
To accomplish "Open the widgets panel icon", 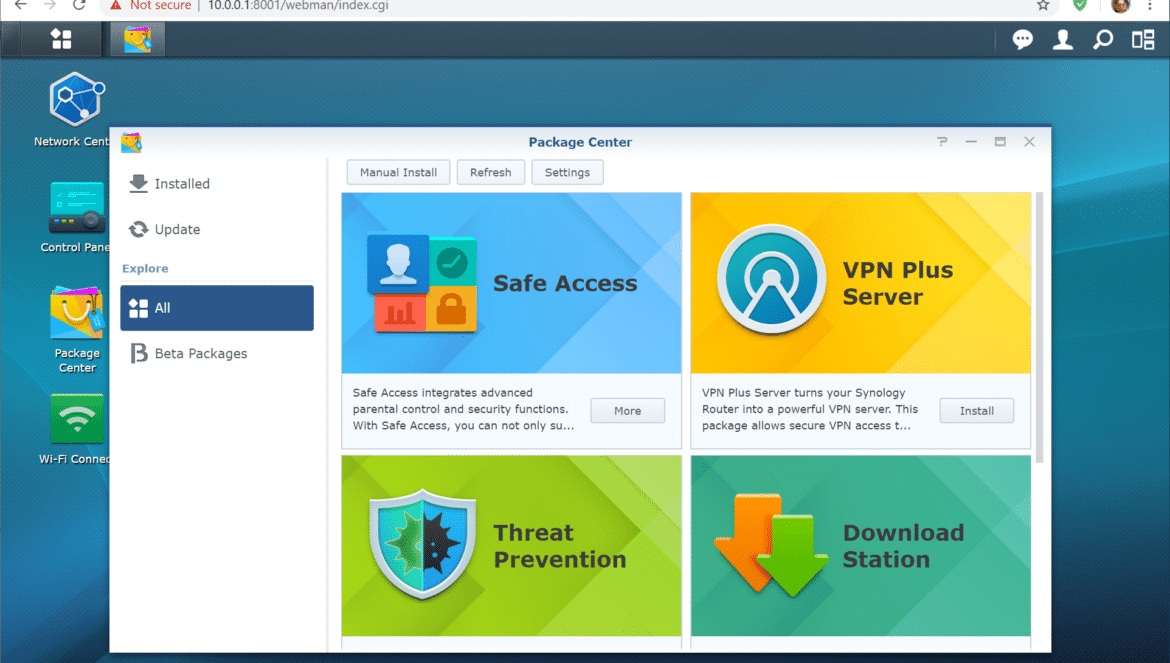I will 1143,39.
